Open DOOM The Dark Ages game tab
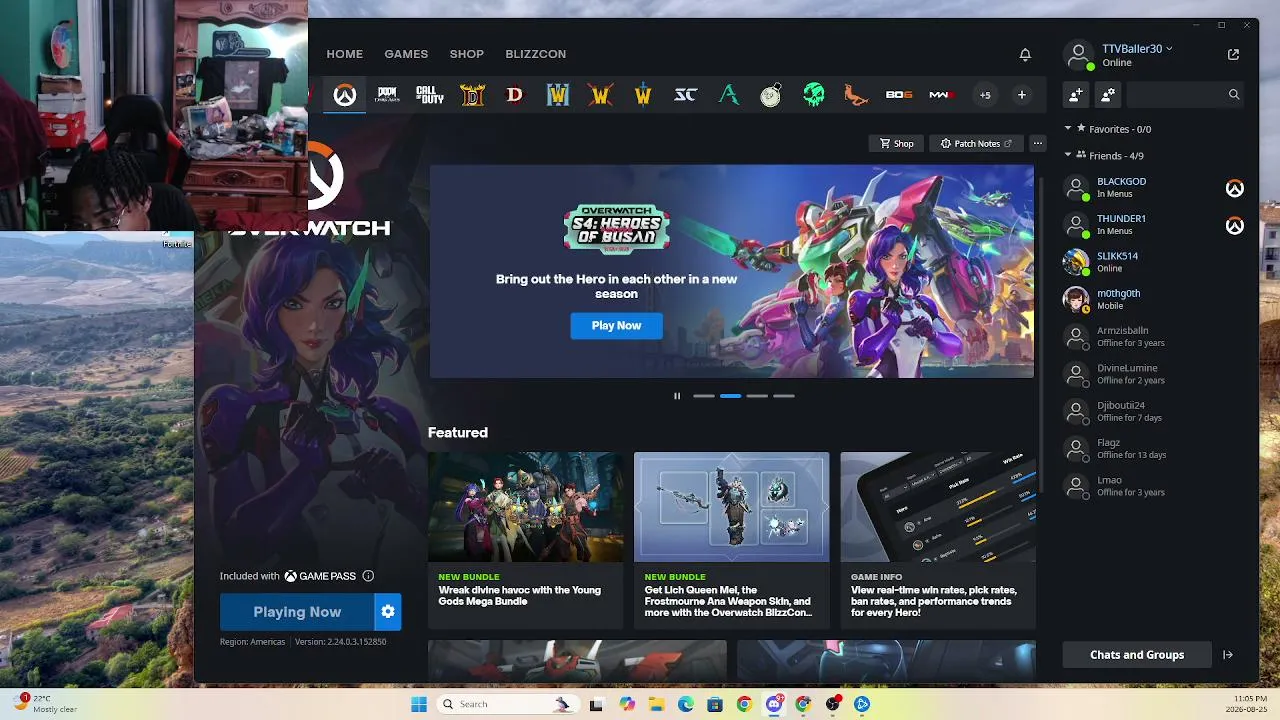The height and width of the screenshot is (720, 1280). coord(387,95)
